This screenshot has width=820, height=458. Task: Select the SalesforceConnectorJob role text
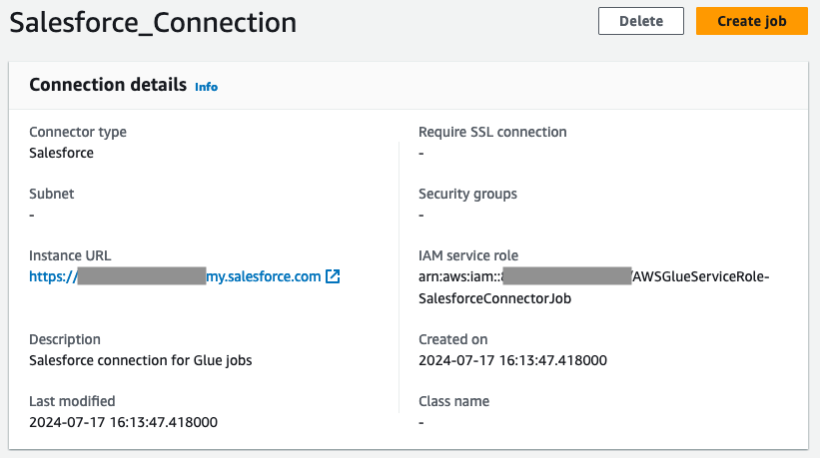tap(495, 298)
